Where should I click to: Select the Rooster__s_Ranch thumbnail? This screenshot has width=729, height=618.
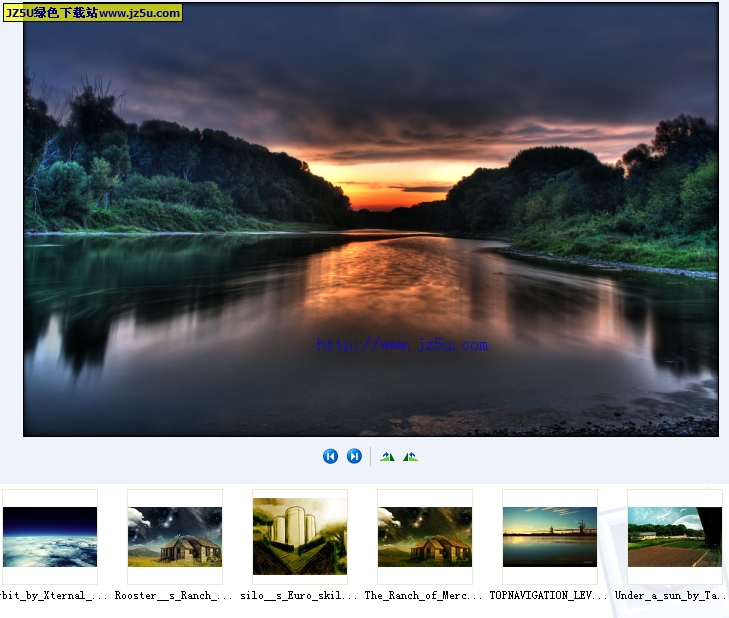click(175, 537)
